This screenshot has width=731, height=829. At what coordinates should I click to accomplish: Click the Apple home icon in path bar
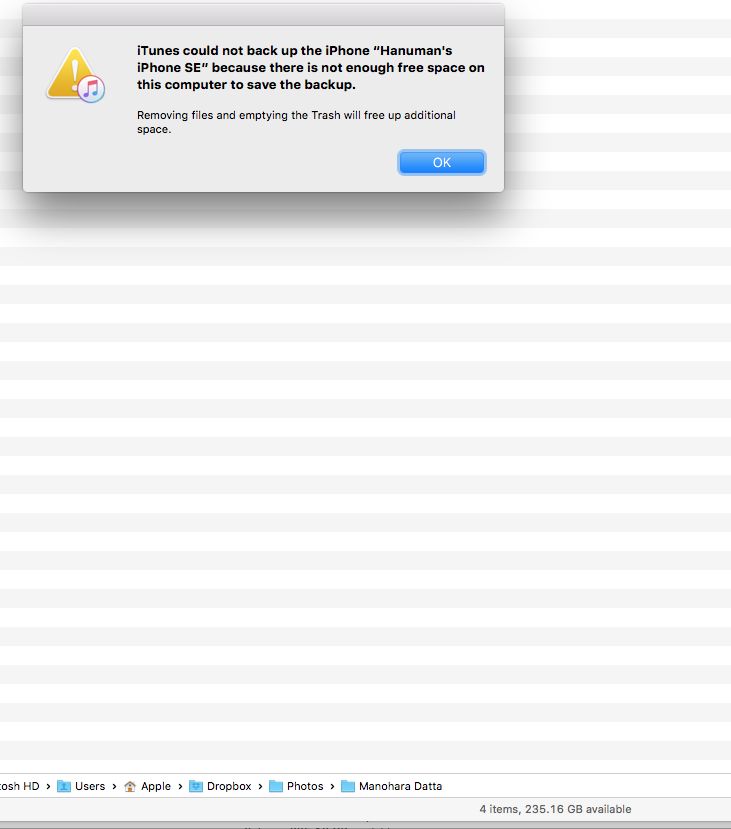[129, 786]
